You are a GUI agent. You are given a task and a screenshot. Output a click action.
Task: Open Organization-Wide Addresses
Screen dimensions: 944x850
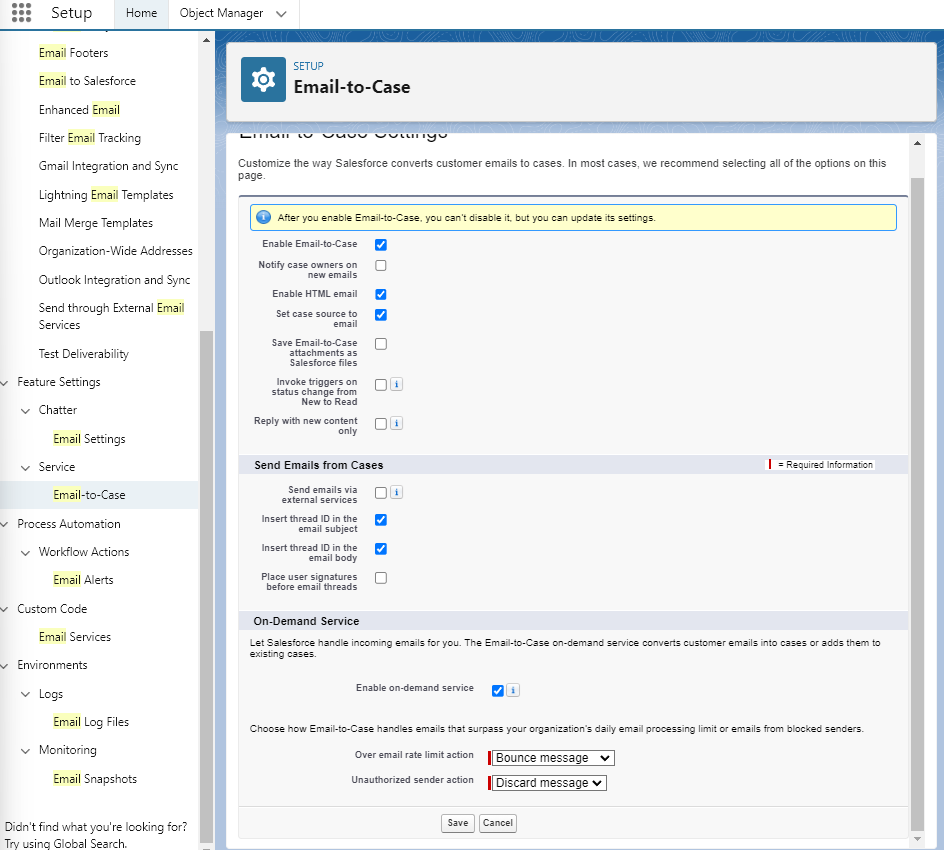(x=116, y=251)
